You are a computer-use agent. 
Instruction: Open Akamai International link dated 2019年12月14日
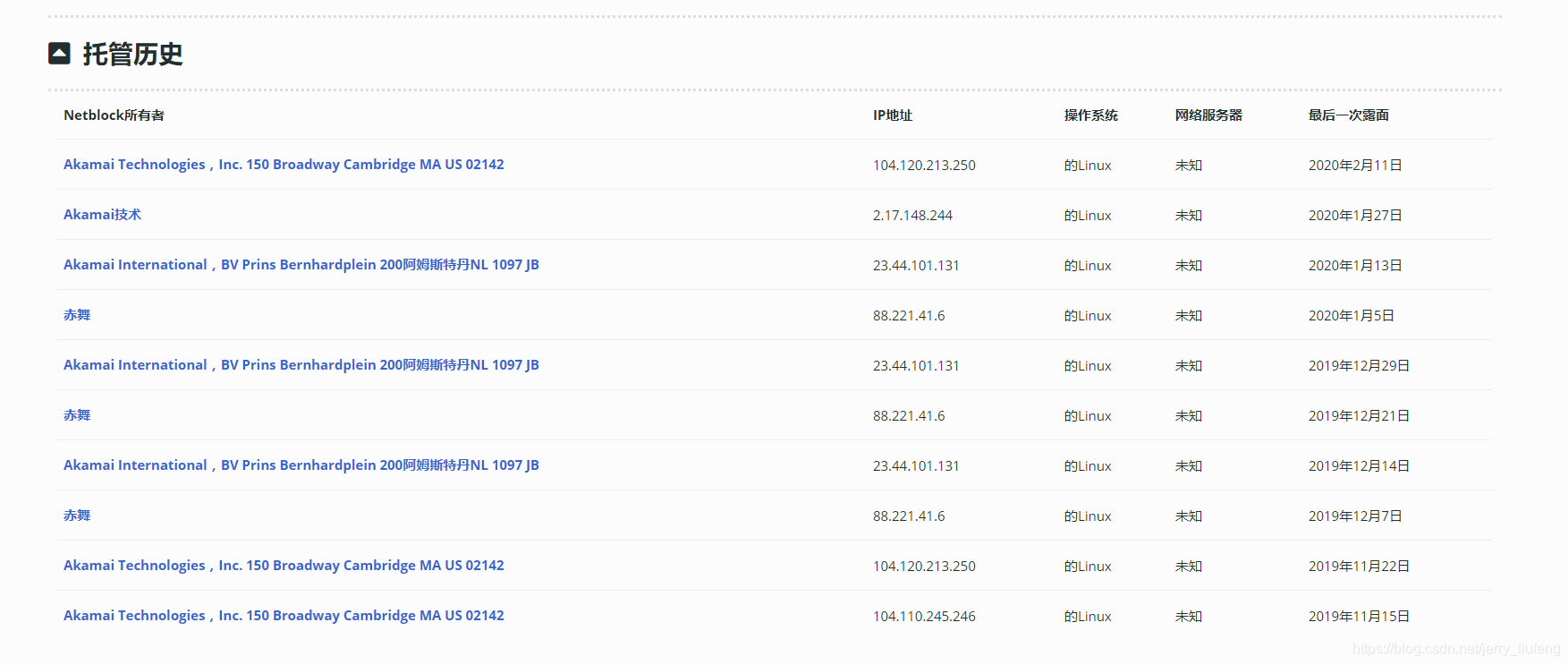(x=301, y=465)
